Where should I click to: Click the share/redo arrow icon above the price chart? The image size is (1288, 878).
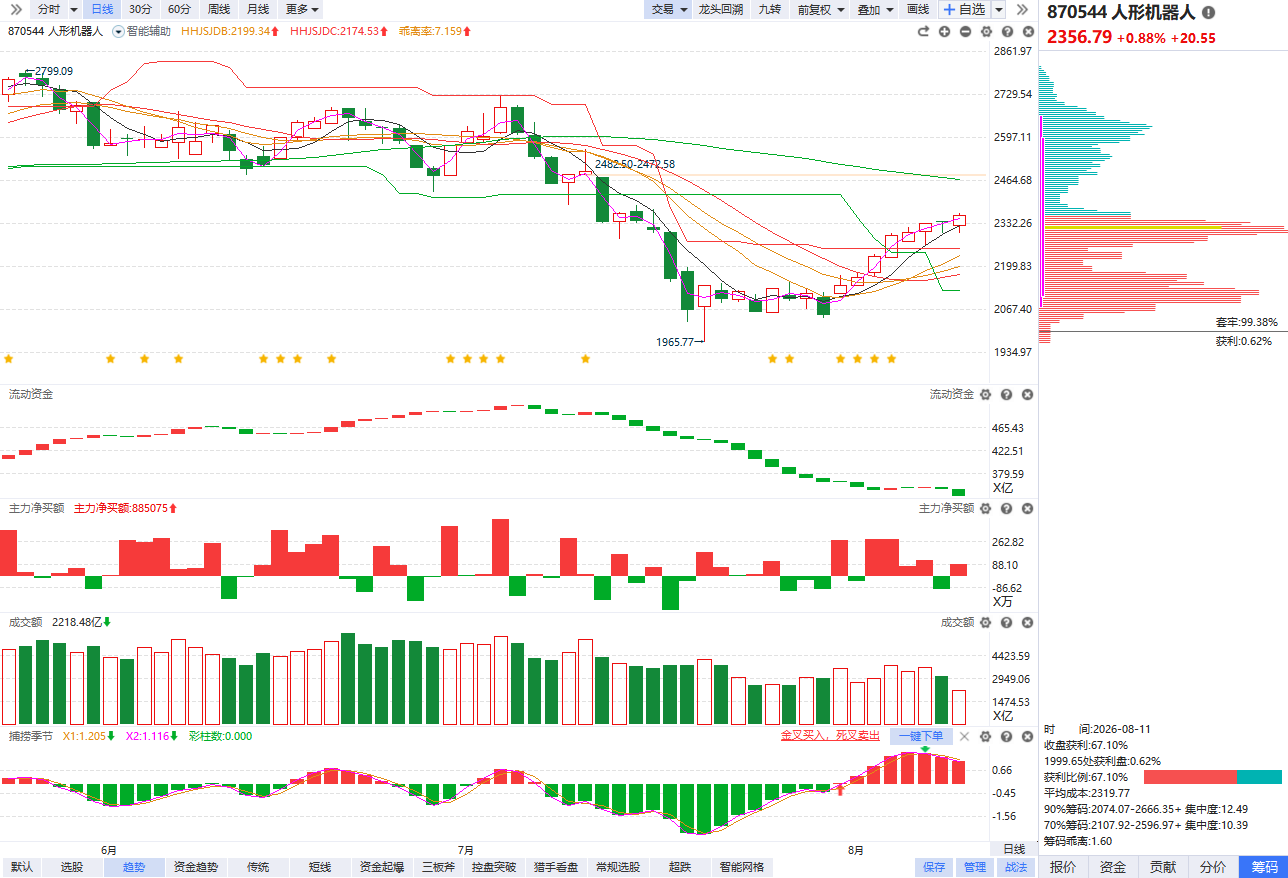[x=923, y=31]
